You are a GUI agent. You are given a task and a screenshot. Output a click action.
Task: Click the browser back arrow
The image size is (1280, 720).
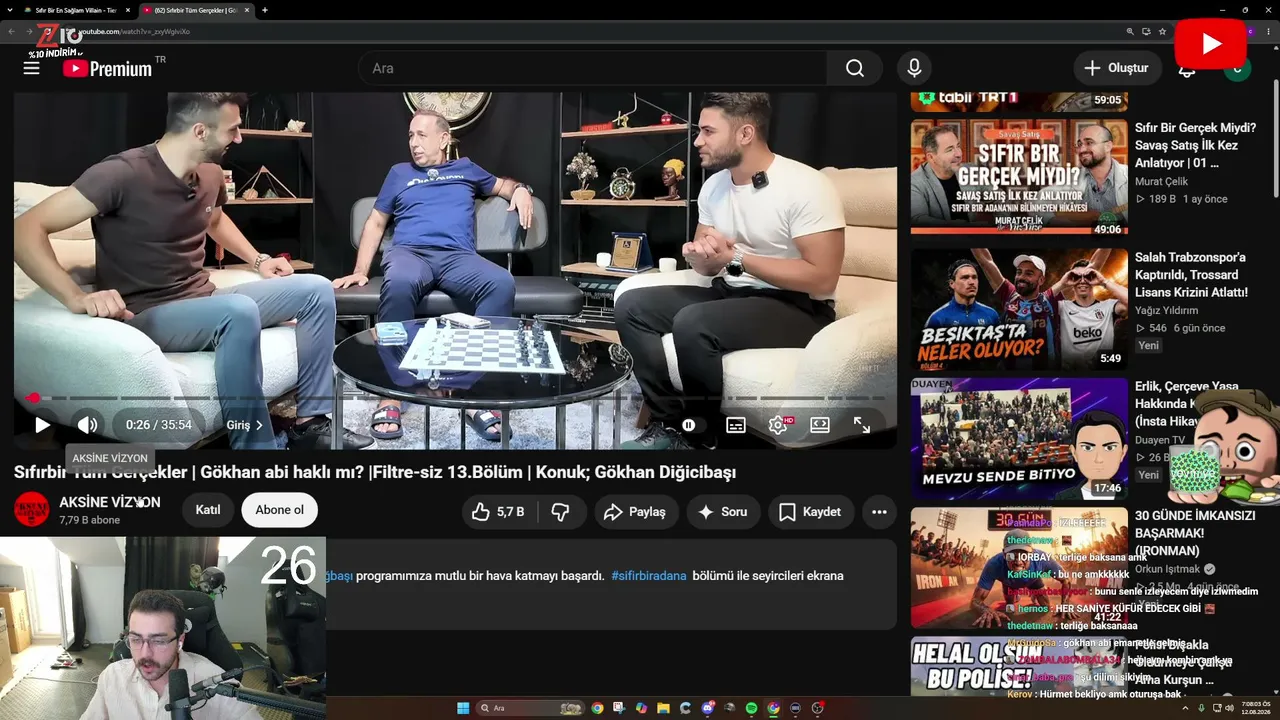pyautogui.click(x=12, y=31)
